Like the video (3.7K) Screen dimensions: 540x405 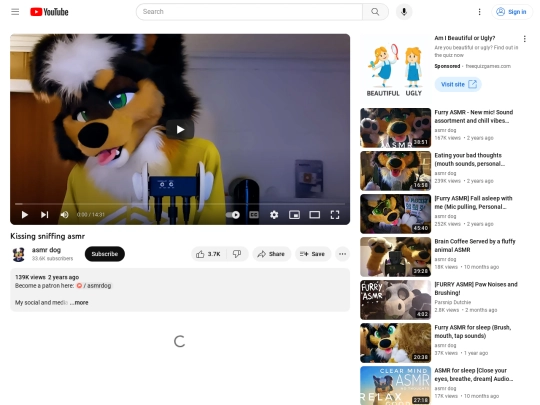[208, 254]
